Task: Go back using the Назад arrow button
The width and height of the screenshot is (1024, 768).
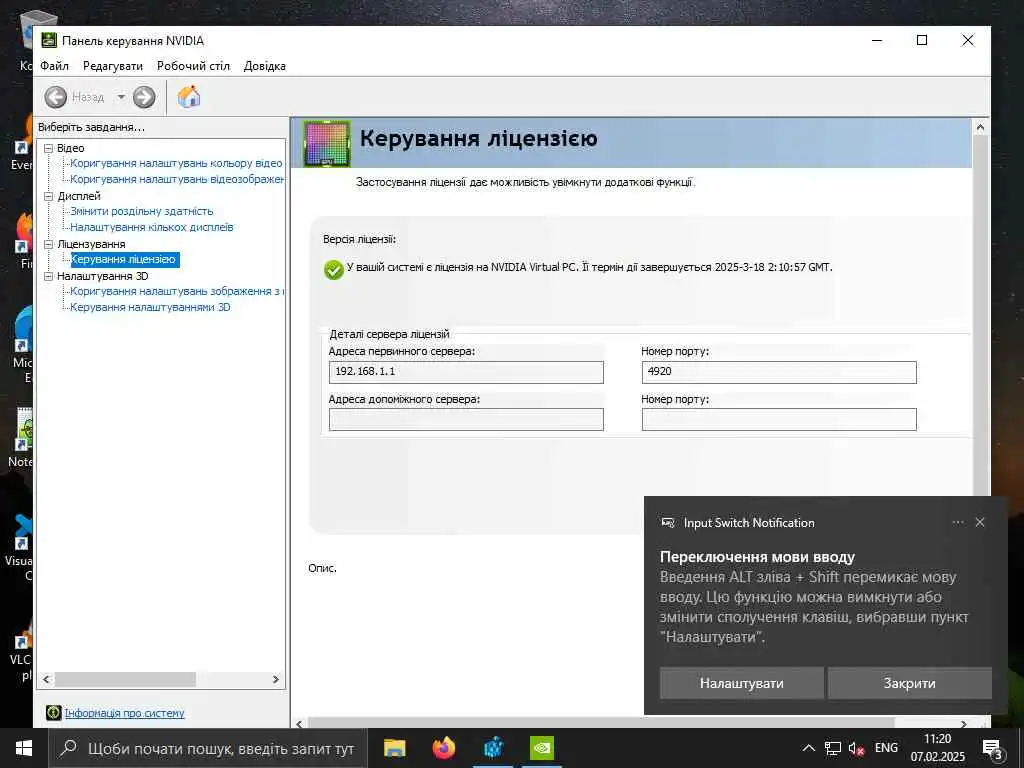Action: tap(56, 97)
